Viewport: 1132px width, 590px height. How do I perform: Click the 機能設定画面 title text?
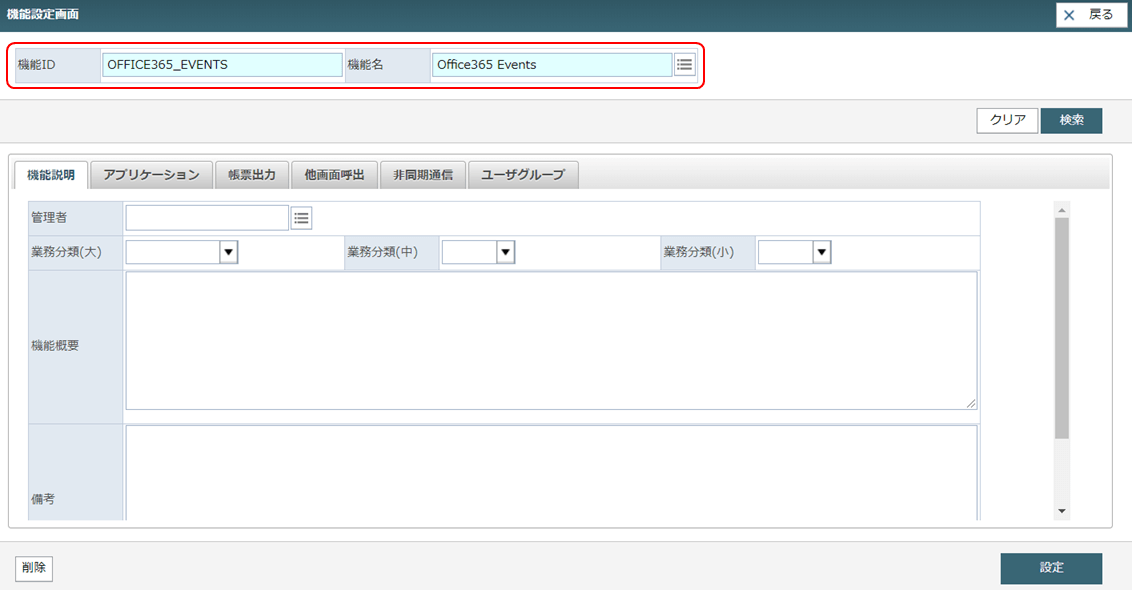tap(43, 14)
